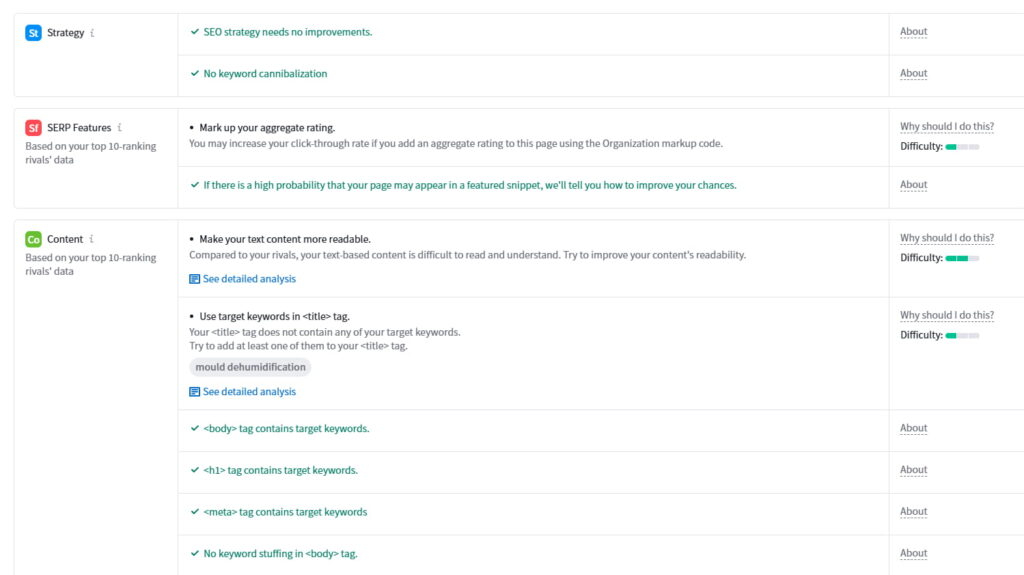Click the document icon beside readability detailed analysis
This screenshot has height=575, width=1024.
(195, 279)
